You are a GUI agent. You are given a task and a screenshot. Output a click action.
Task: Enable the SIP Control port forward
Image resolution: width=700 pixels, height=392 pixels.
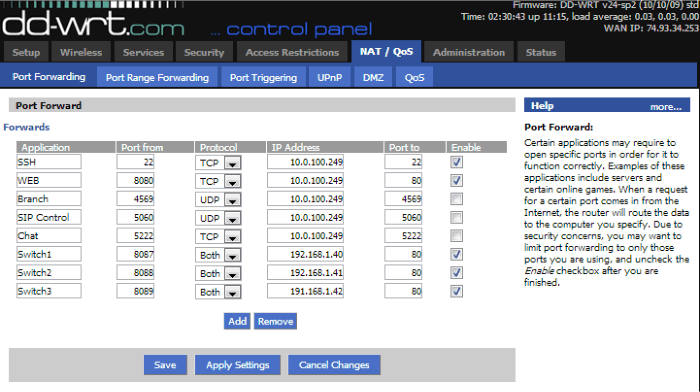tap(456, 217)
